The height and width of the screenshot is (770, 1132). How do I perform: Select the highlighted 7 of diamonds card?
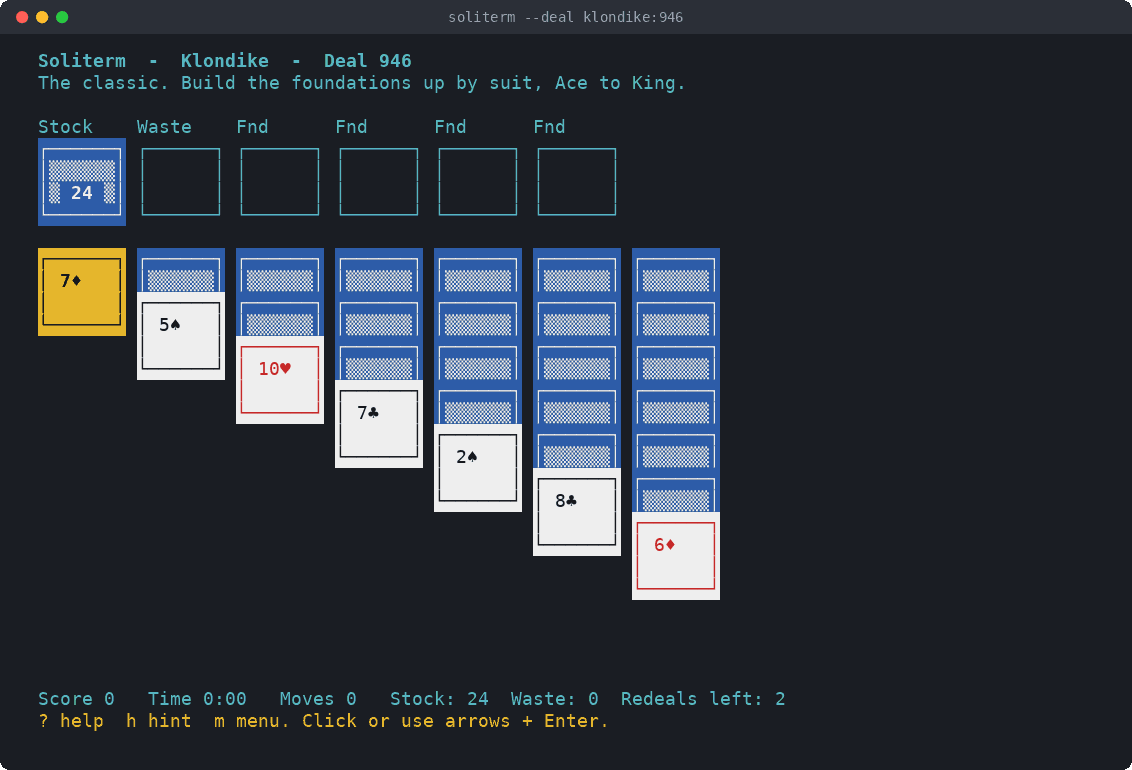point(82,292)
